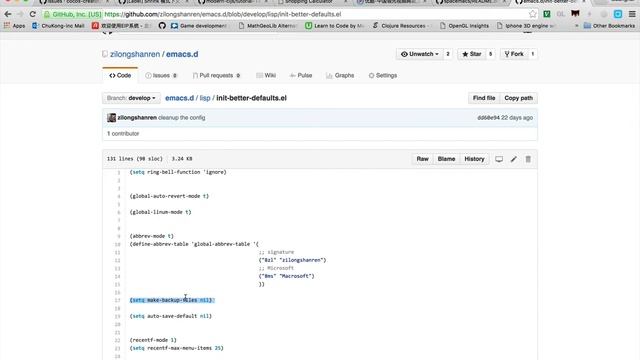The width and height of the screenshot is (640, 360).
Task: Open the OpenGL Insights bookmark
Action: (464, 26)
